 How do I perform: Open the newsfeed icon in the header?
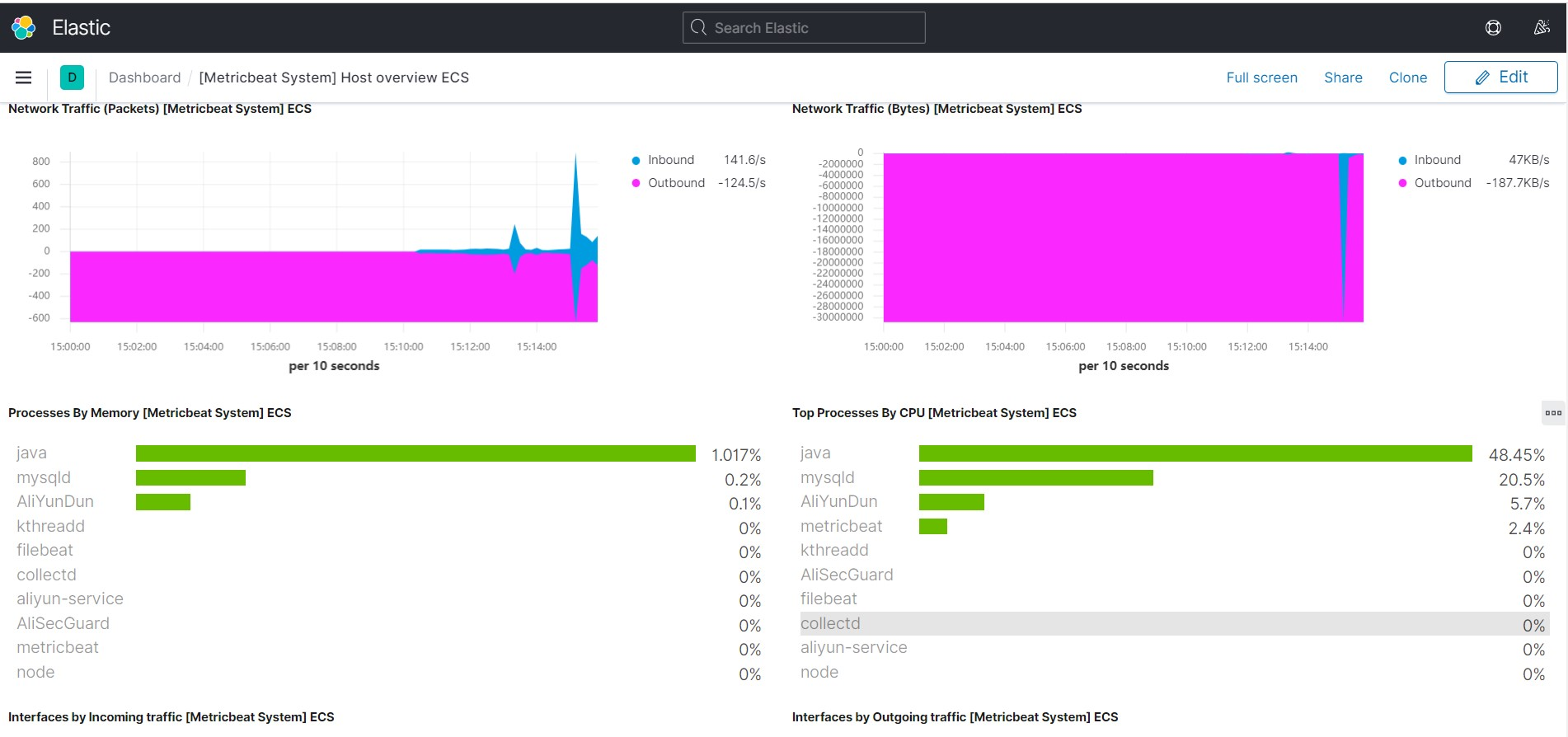click(x=1542, y=27)
